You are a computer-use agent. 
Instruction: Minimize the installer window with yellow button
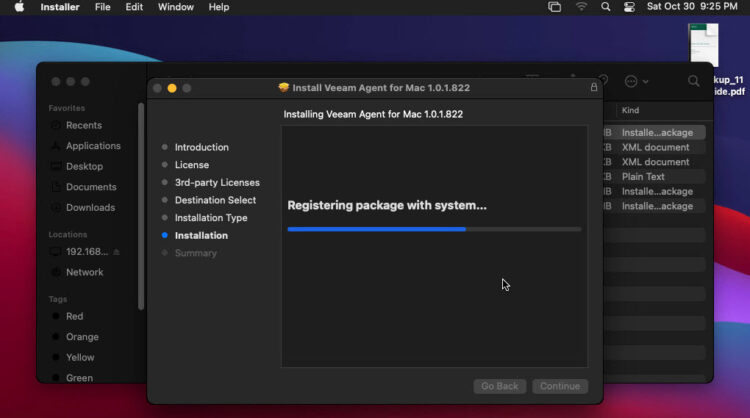tap(172, 88)
